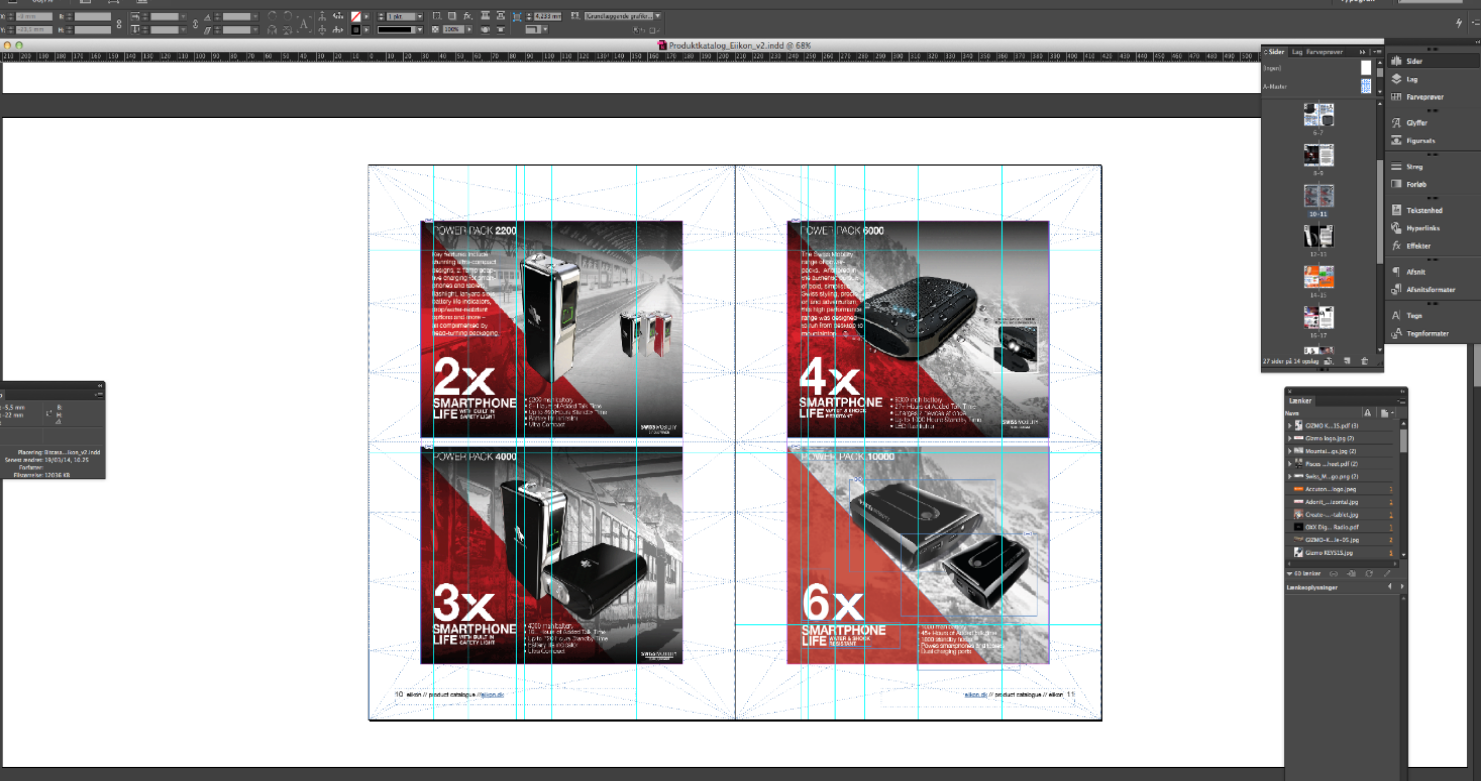The width and height of the screenshot is (1481, 781).
Task: Click go to link icon in Lænker panel
Action: click(x=1352, y=573)
